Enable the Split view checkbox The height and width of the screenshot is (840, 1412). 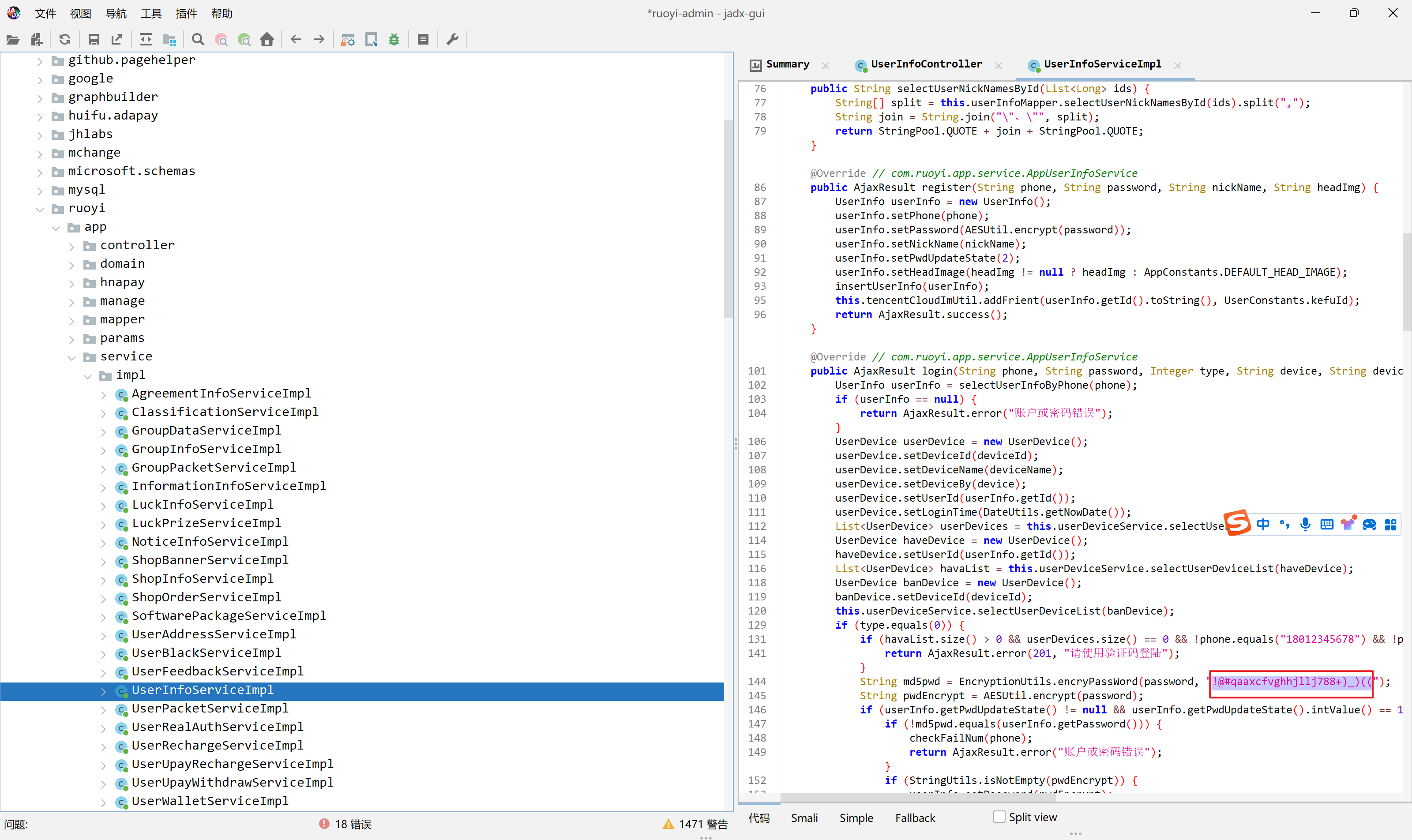999,817
